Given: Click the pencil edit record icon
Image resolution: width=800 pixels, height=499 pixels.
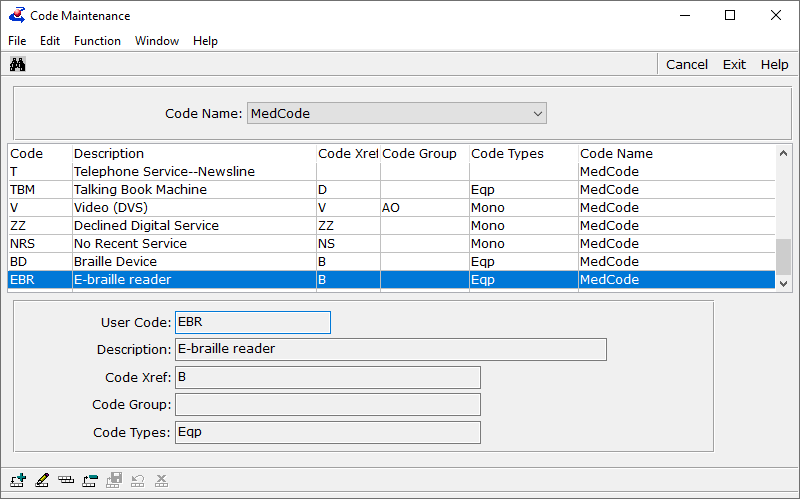Looking at the screenshot, I should pos(41,480).
